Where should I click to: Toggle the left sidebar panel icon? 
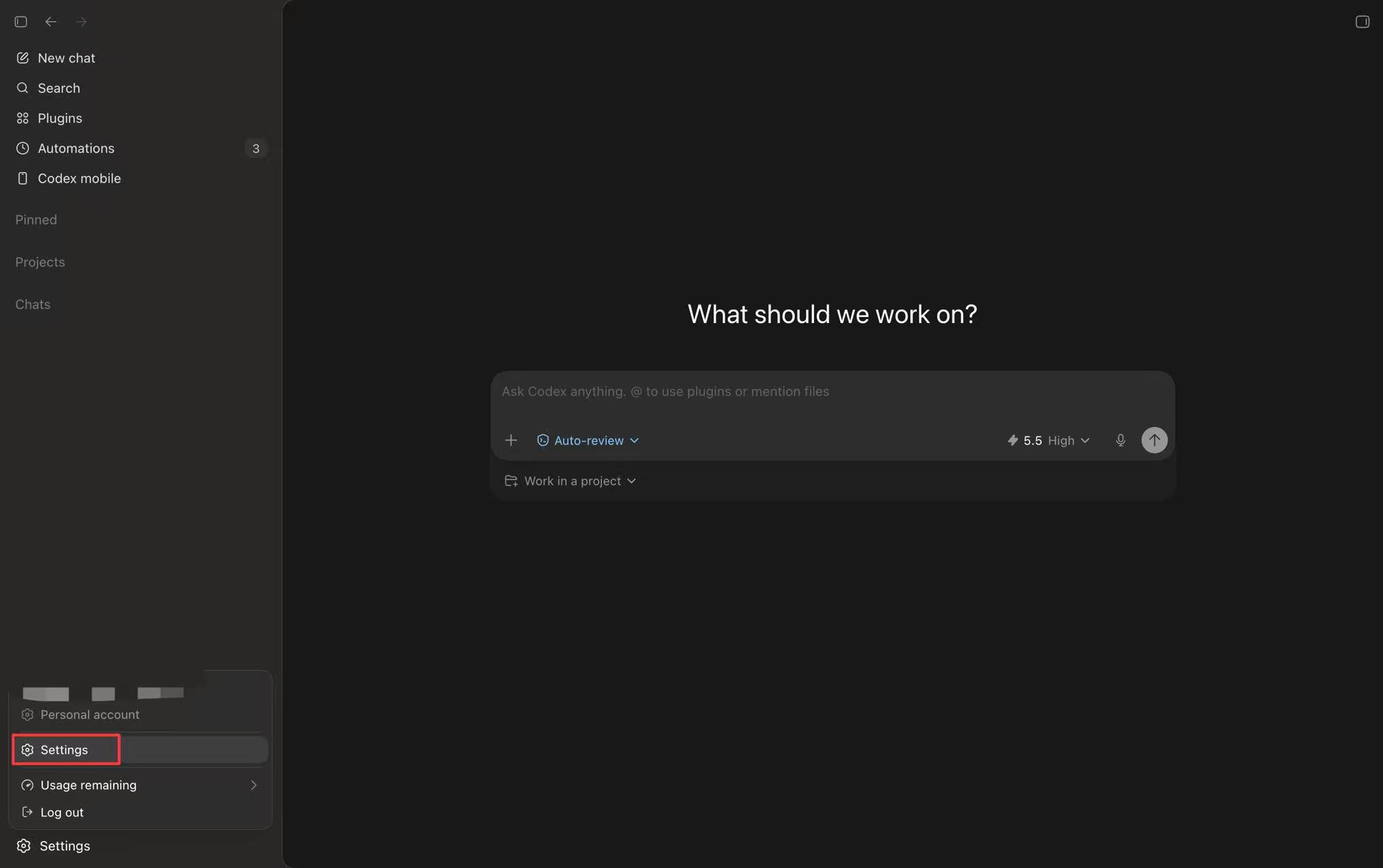tap(21, 22)
